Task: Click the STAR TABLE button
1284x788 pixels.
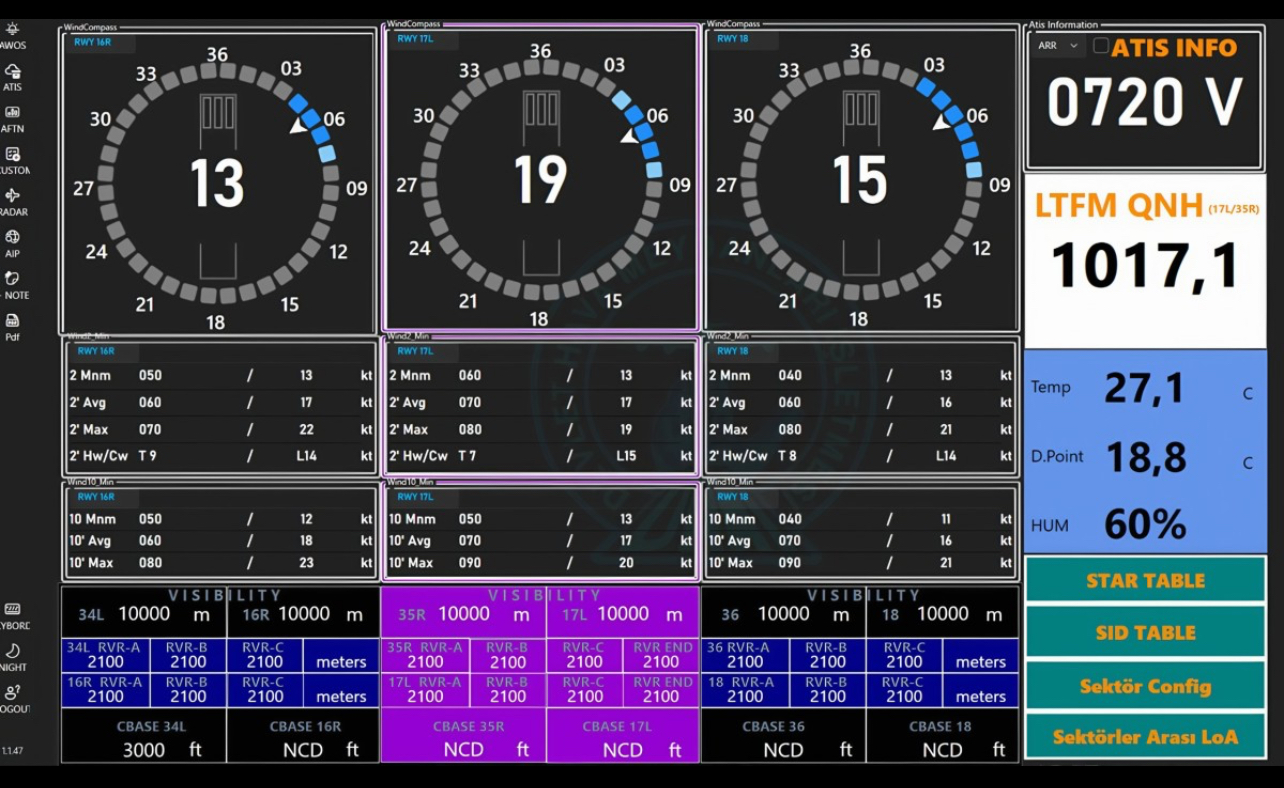Action: coord(1145,580)
